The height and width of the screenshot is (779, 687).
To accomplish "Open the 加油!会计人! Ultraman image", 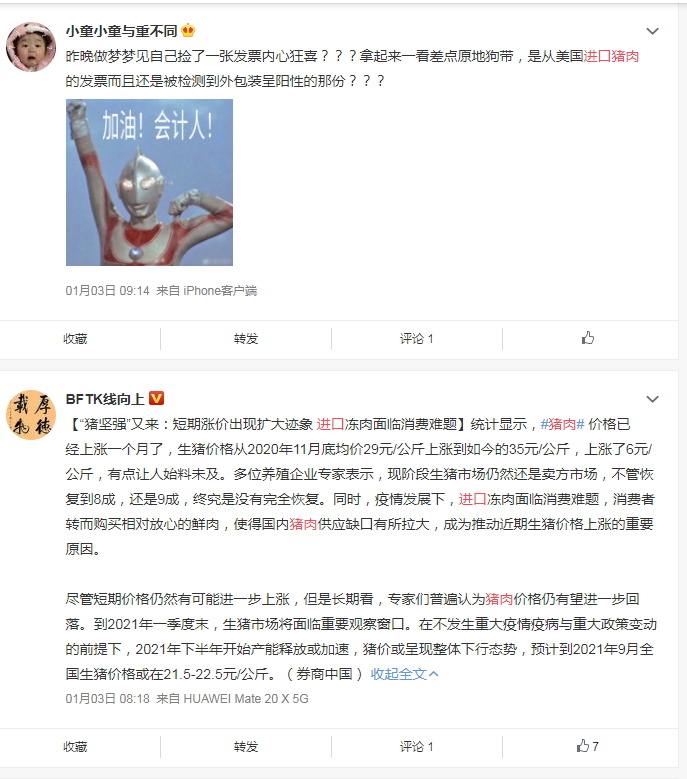I will (150, 182).
